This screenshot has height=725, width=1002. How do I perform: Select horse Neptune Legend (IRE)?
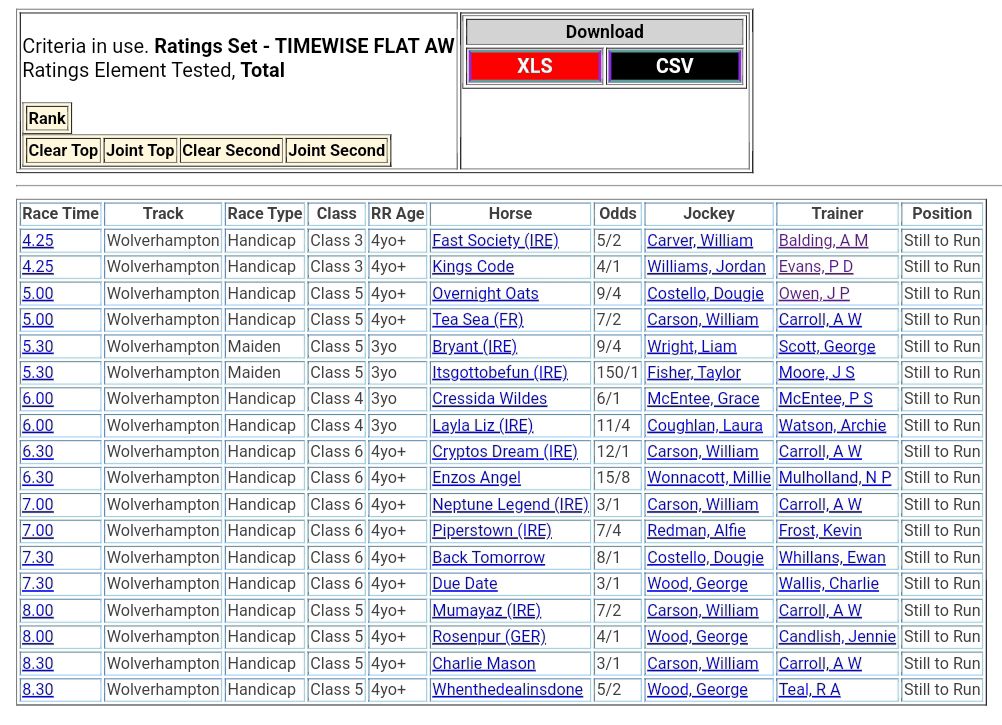pyautogui.click(x=510, y=505)
